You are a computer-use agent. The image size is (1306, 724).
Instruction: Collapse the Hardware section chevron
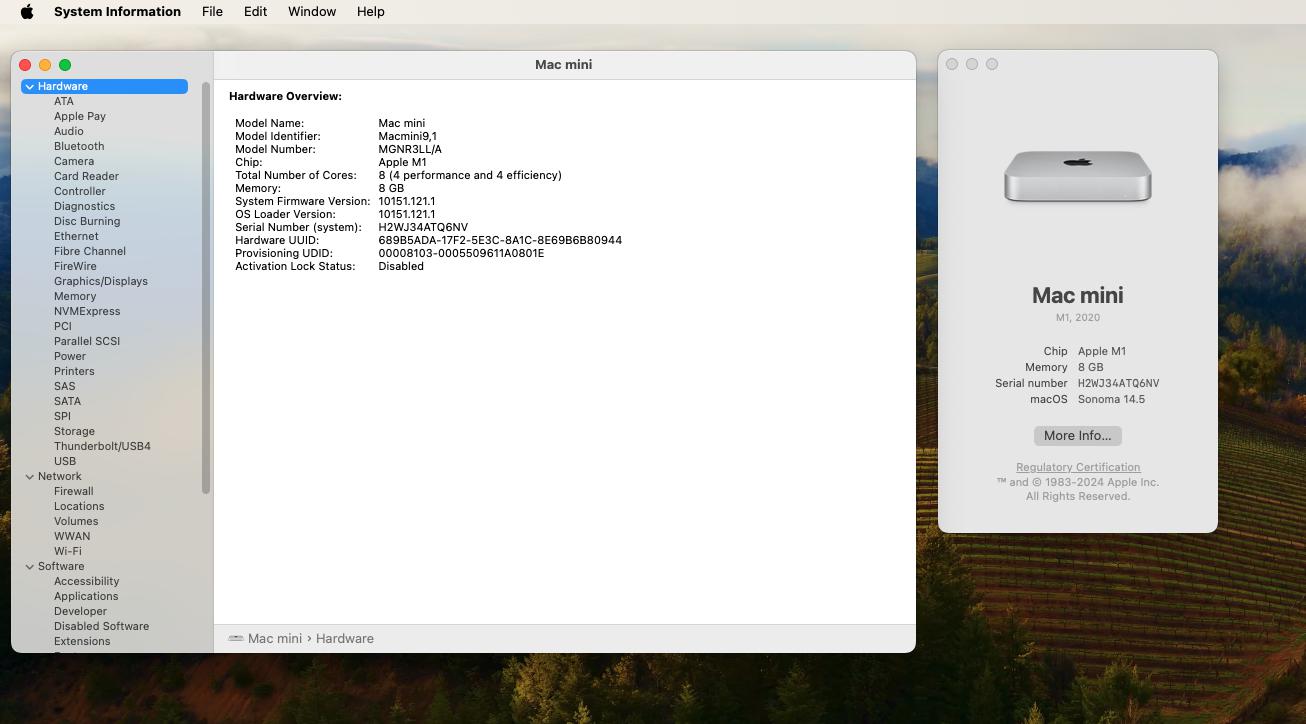pos(30,87)
